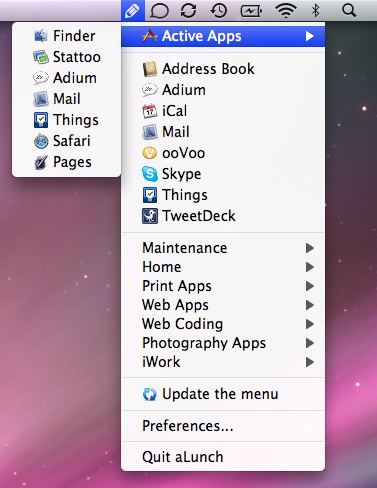
Task: Switch to Safari in Active Apps submenu
Action: click(x=66, y=141)
